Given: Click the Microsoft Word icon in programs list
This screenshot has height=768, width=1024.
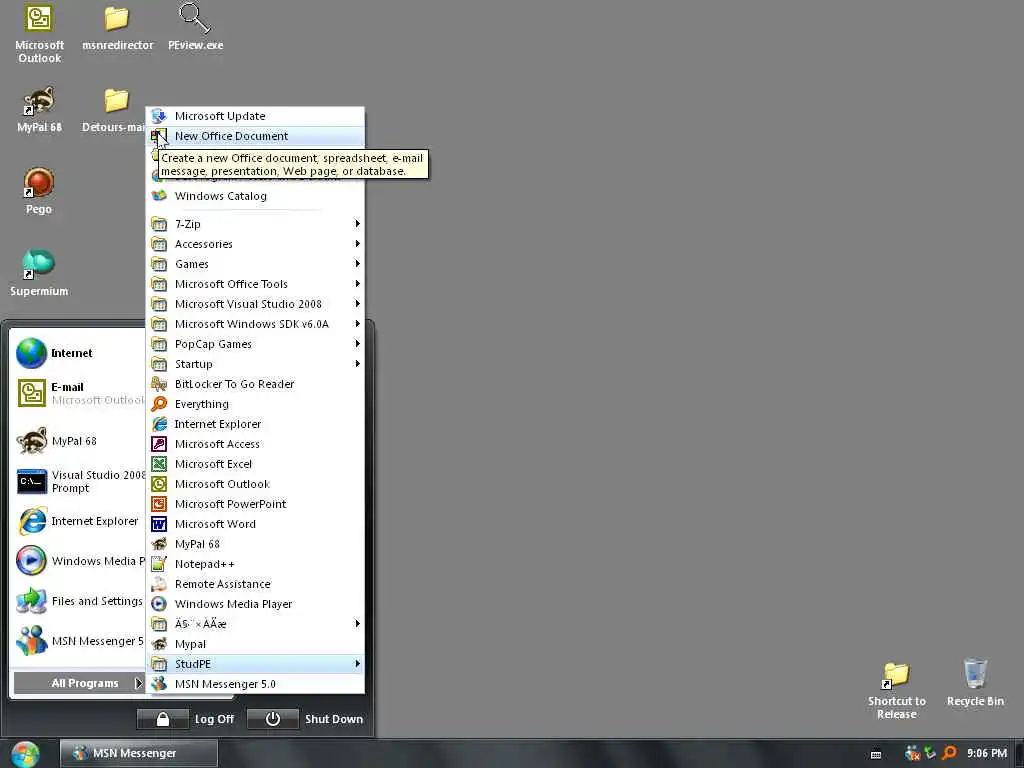Looking at the screenshot, I should point(159,524).
